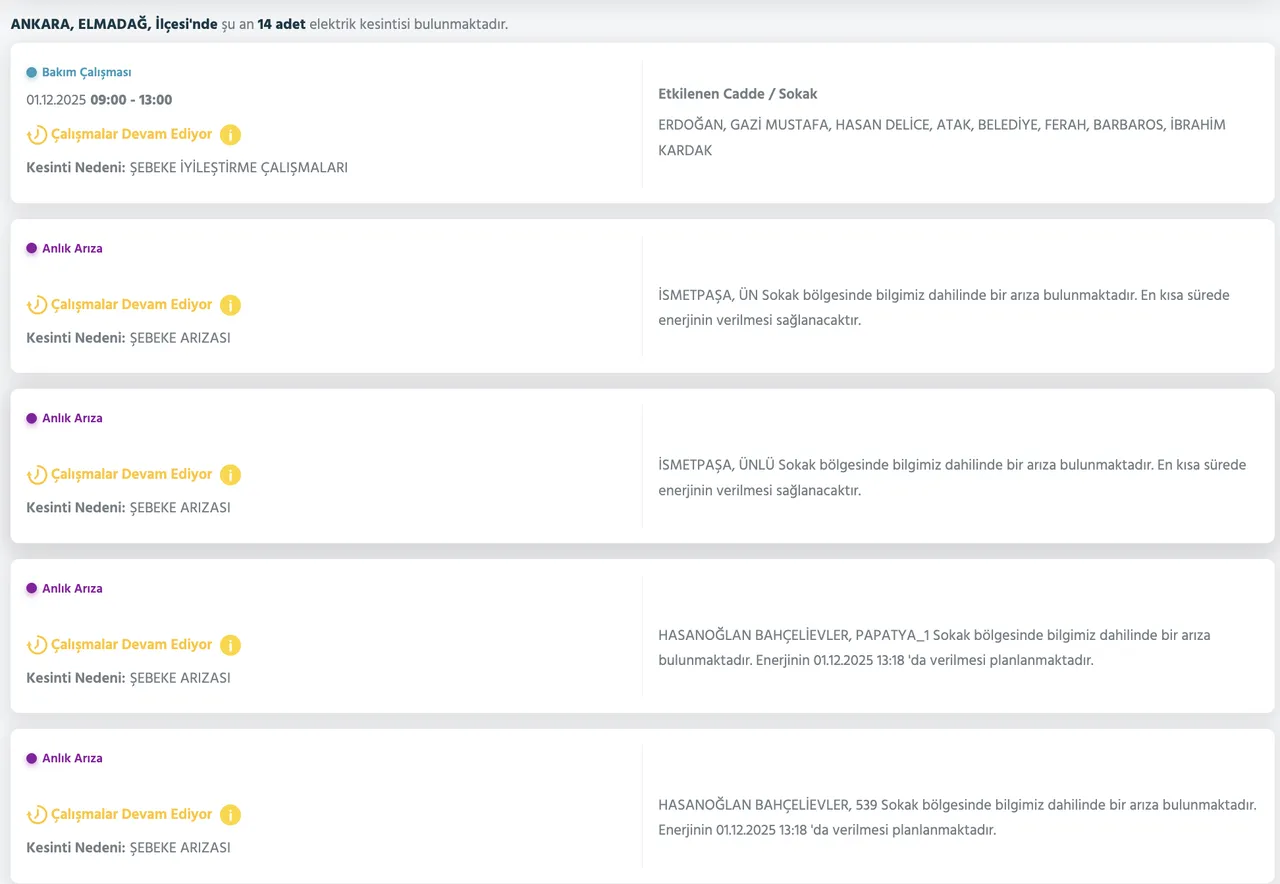Click info icon in the ÜN Sokak outage card
The height and width of the screenshot is (884, 1280).
(230, 305)
